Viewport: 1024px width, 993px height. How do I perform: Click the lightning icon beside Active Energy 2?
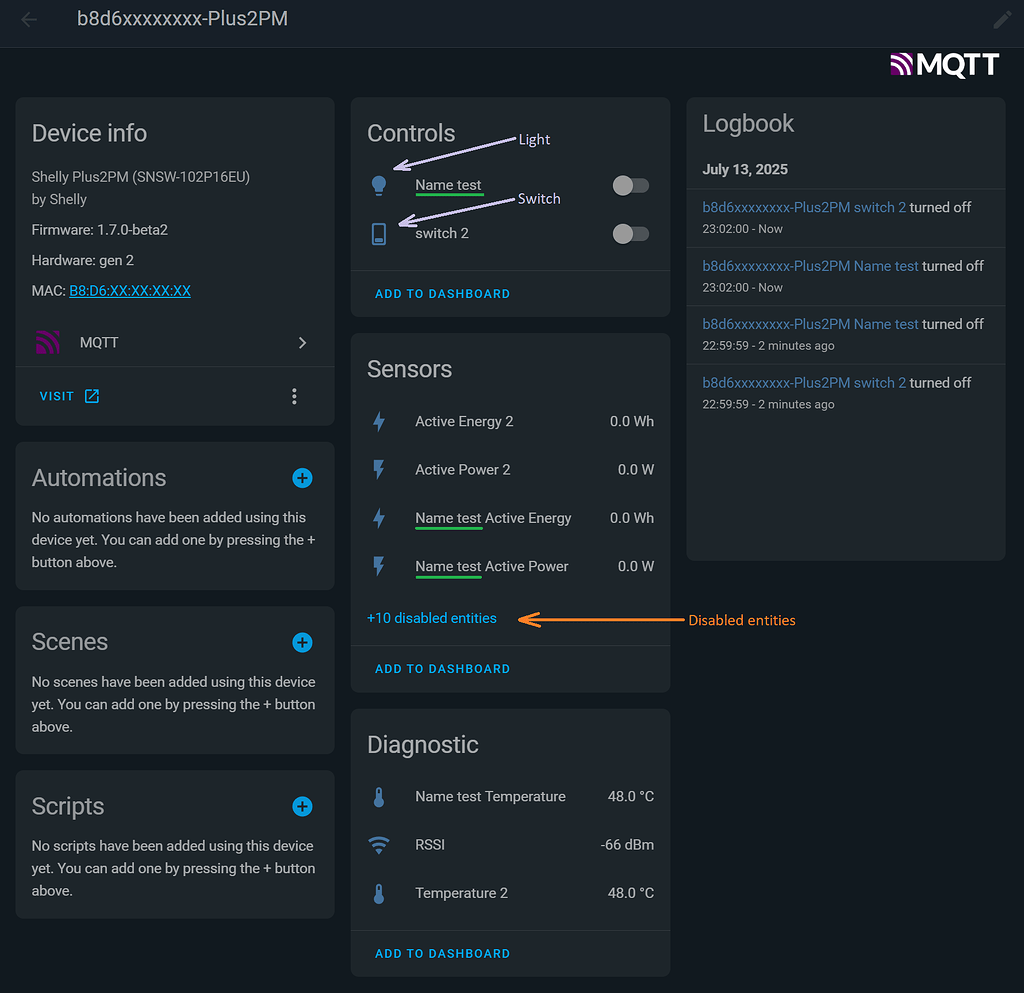coord(380,421)
